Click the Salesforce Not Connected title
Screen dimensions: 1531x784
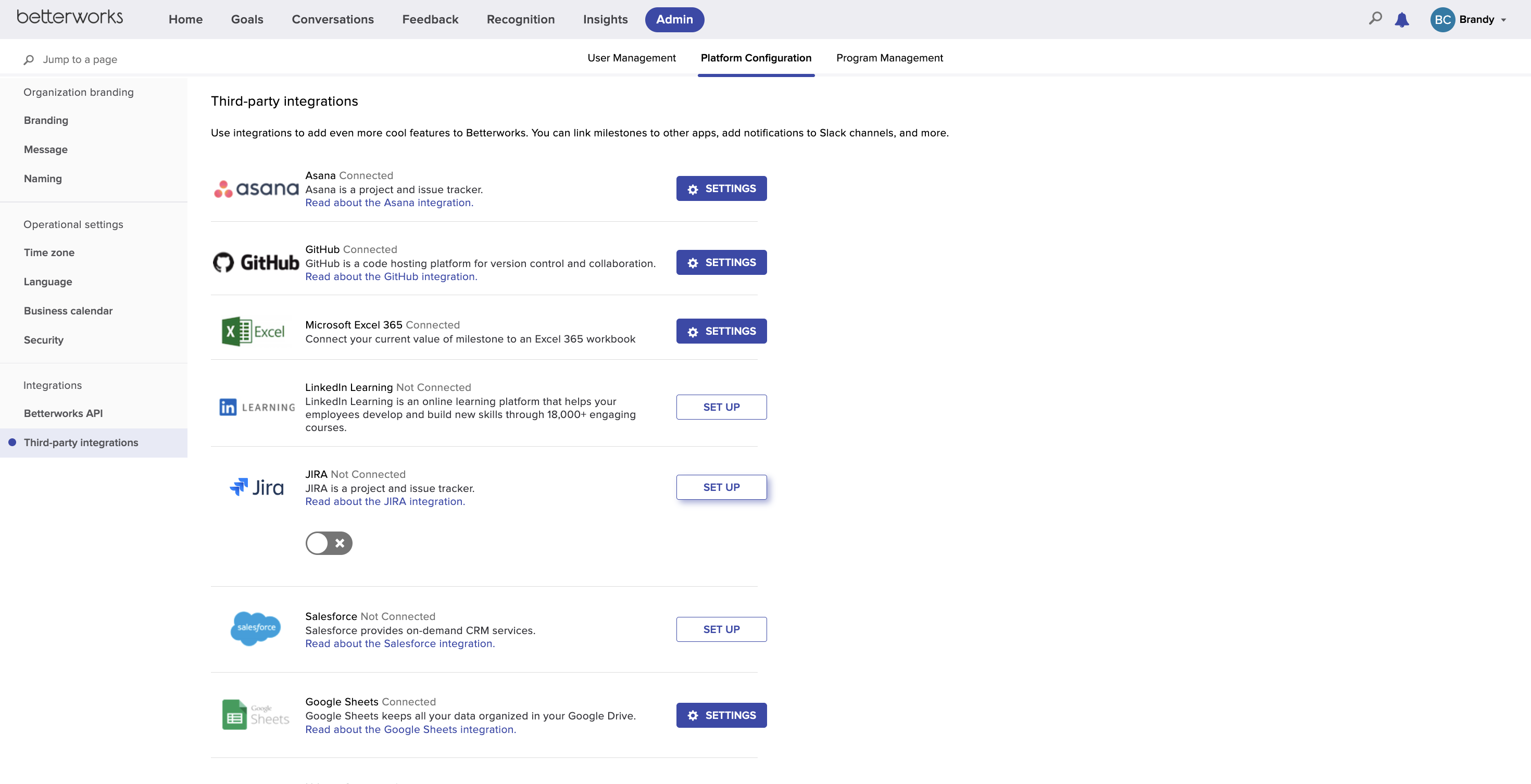pyautogui.click(x=370, y=616)
